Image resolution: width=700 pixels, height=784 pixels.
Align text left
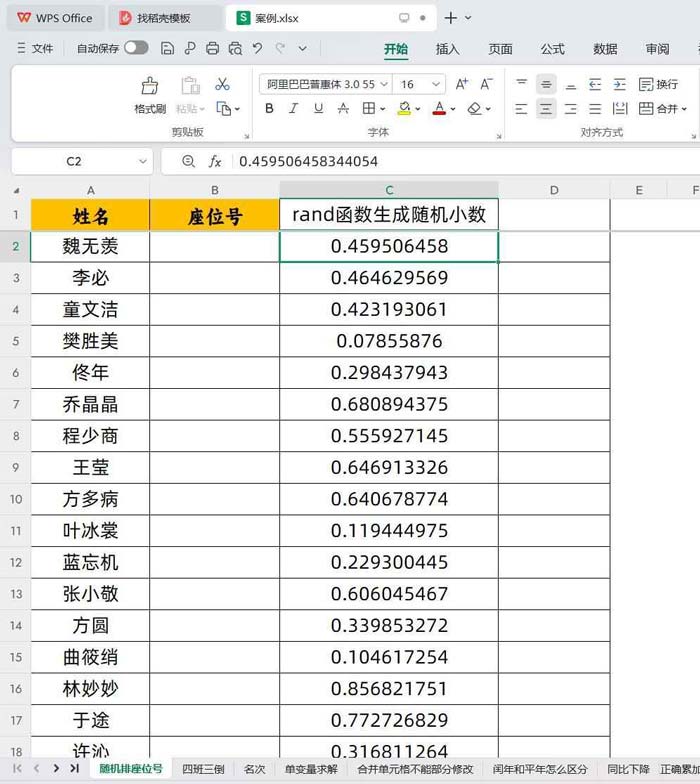[x=522, y=108]
